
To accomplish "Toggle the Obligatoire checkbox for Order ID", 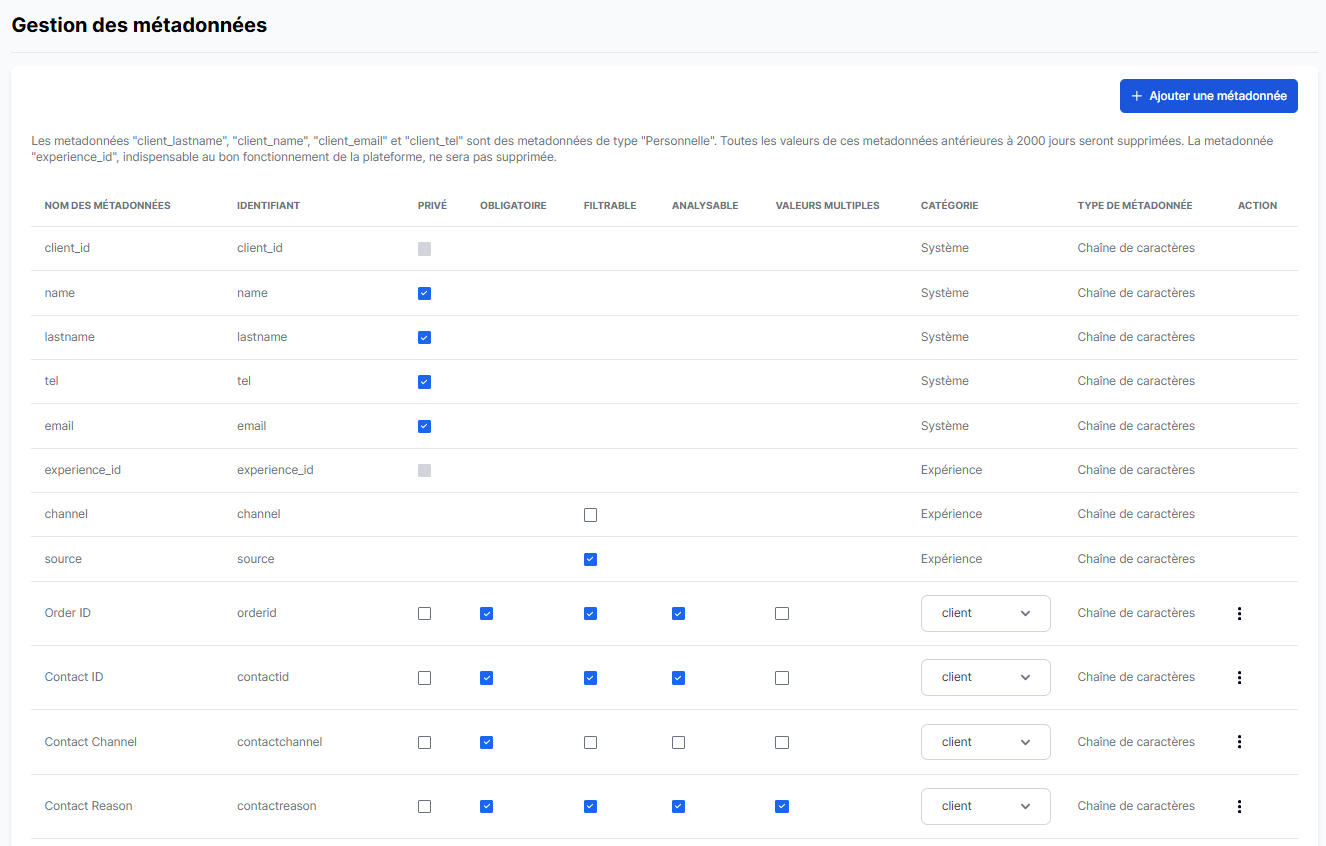I will point(486,613).
